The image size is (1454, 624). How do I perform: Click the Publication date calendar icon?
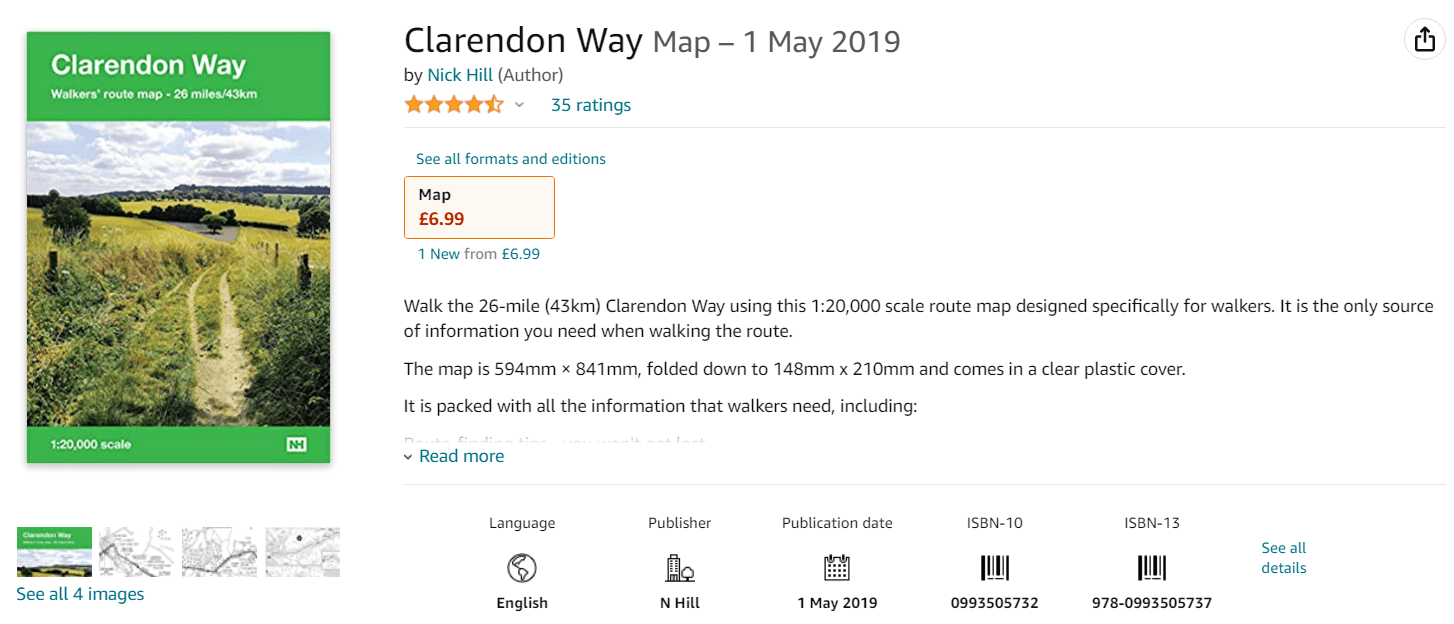(837, 568)
